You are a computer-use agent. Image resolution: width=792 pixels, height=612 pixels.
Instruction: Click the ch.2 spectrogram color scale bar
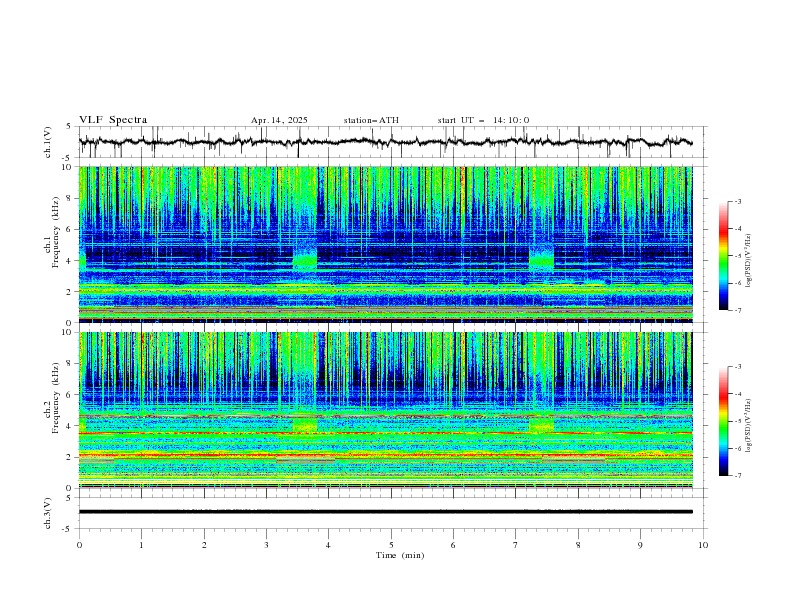click(x=723, y=421)
